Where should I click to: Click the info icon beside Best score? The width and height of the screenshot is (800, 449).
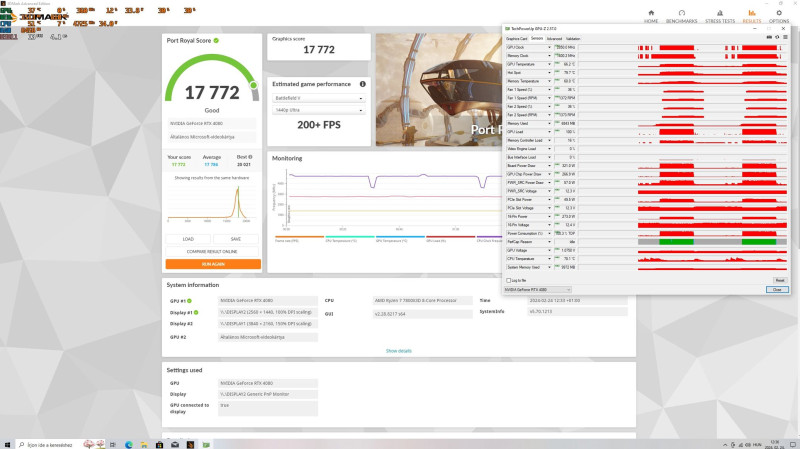click(x=250, y=157)
